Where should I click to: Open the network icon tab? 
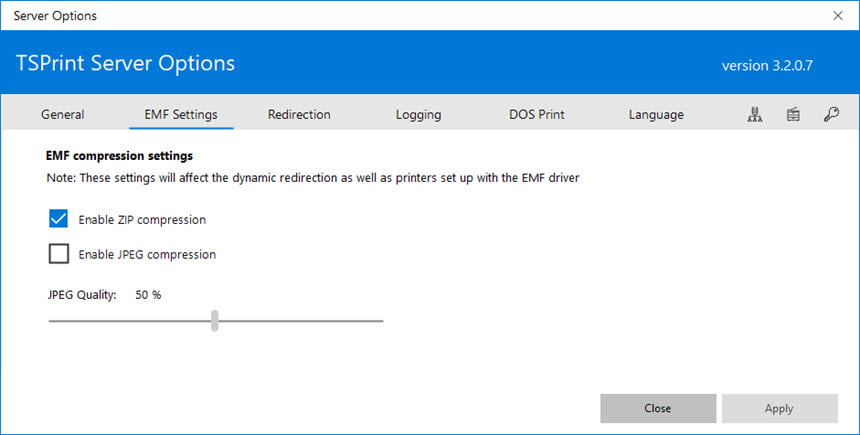click(755, 114)
